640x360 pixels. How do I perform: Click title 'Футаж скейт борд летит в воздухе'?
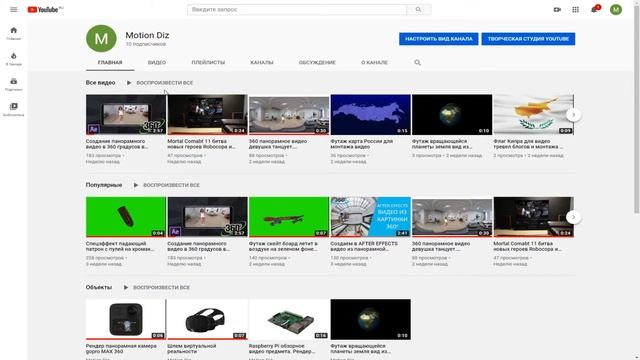tap(283, 247)
